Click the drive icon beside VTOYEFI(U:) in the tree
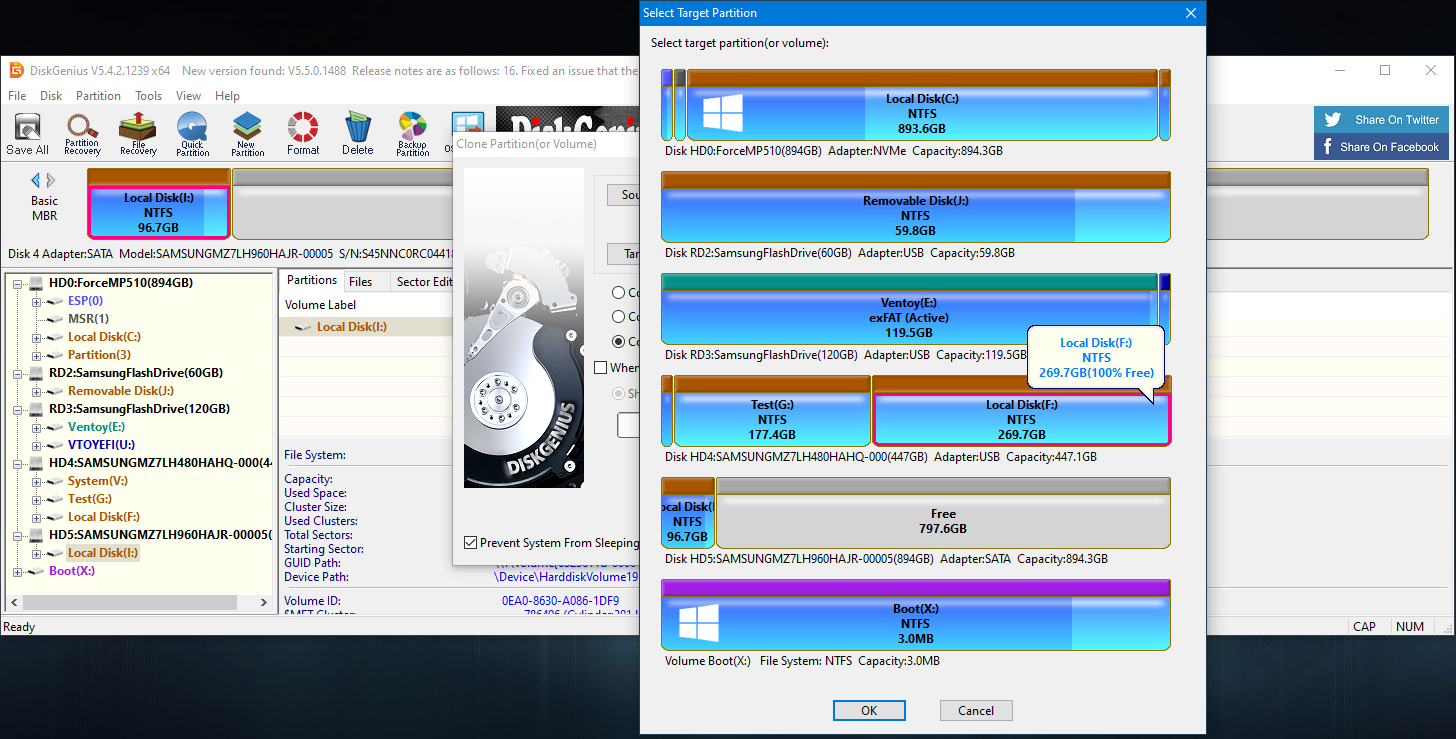Image resolution: width=1456 pixels, height=739 pixels. click(56, 445)
